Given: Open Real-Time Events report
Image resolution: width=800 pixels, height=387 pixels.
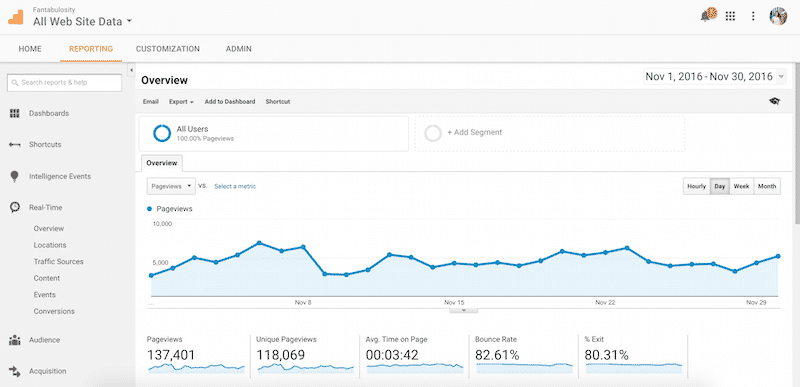Looking at the screenshot, I should [45, 294].
